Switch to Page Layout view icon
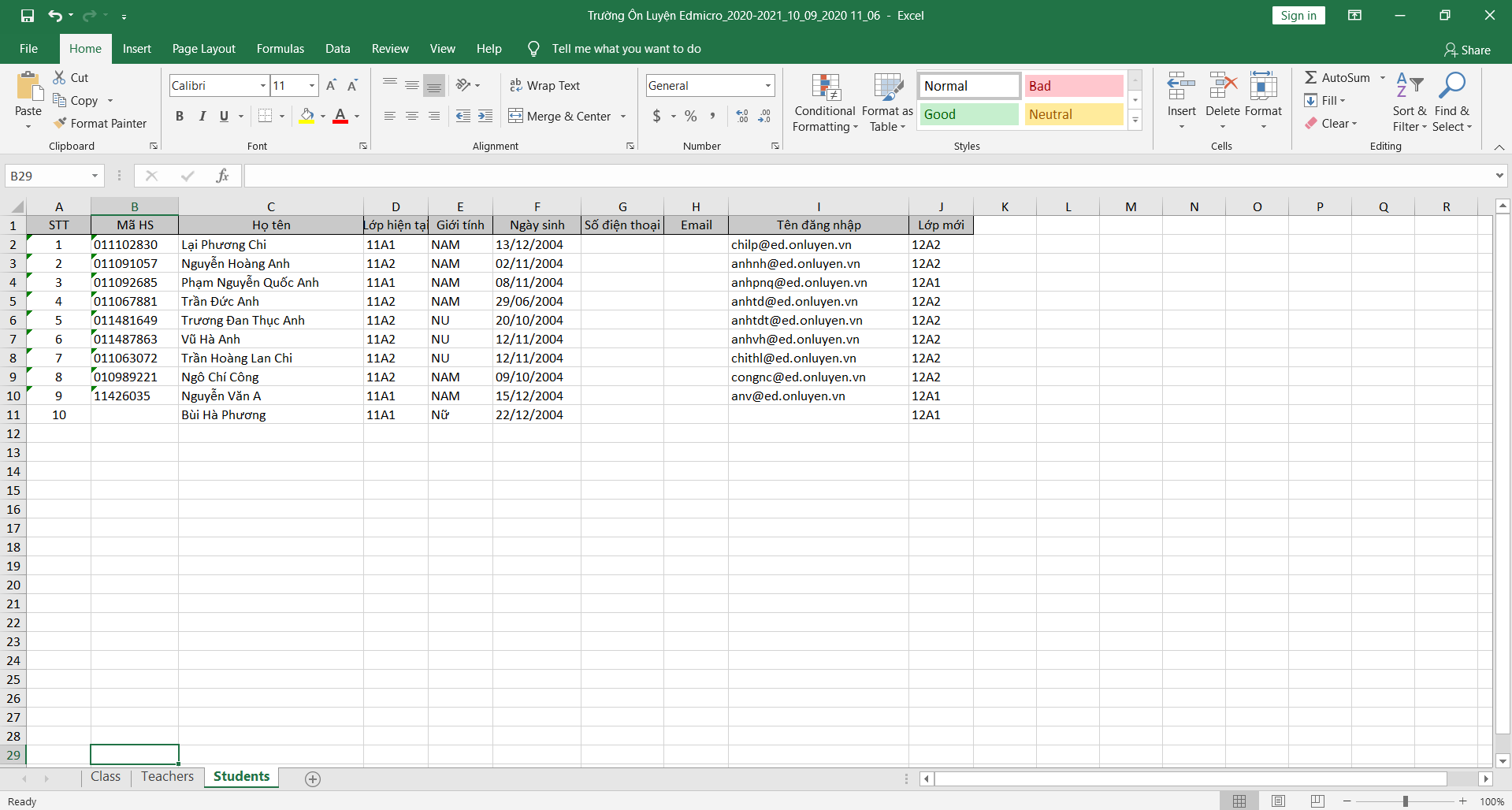 tap(1278, 801)
